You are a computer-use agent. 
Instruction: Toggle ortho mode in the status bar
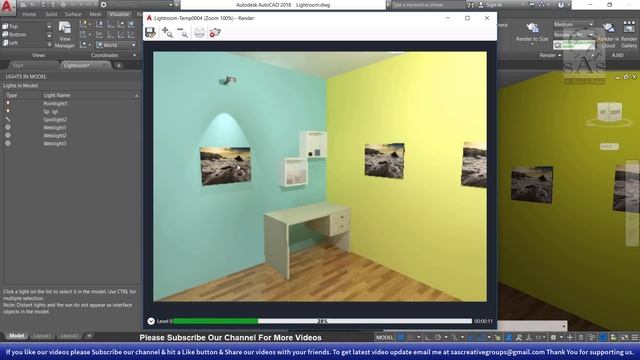(427, 338)
